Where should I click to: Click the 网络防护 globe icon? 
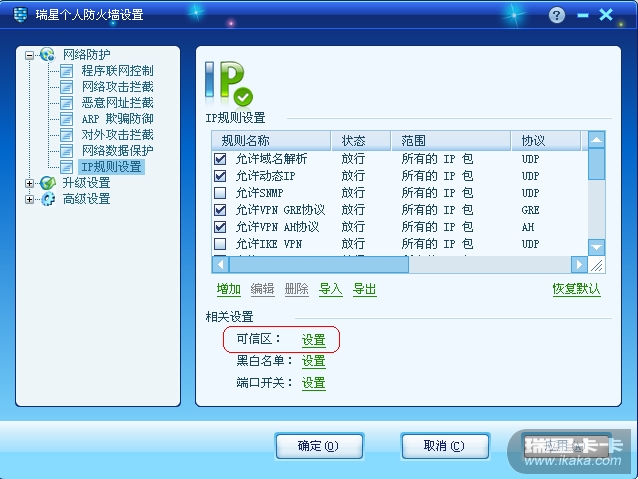click(47, 55)
